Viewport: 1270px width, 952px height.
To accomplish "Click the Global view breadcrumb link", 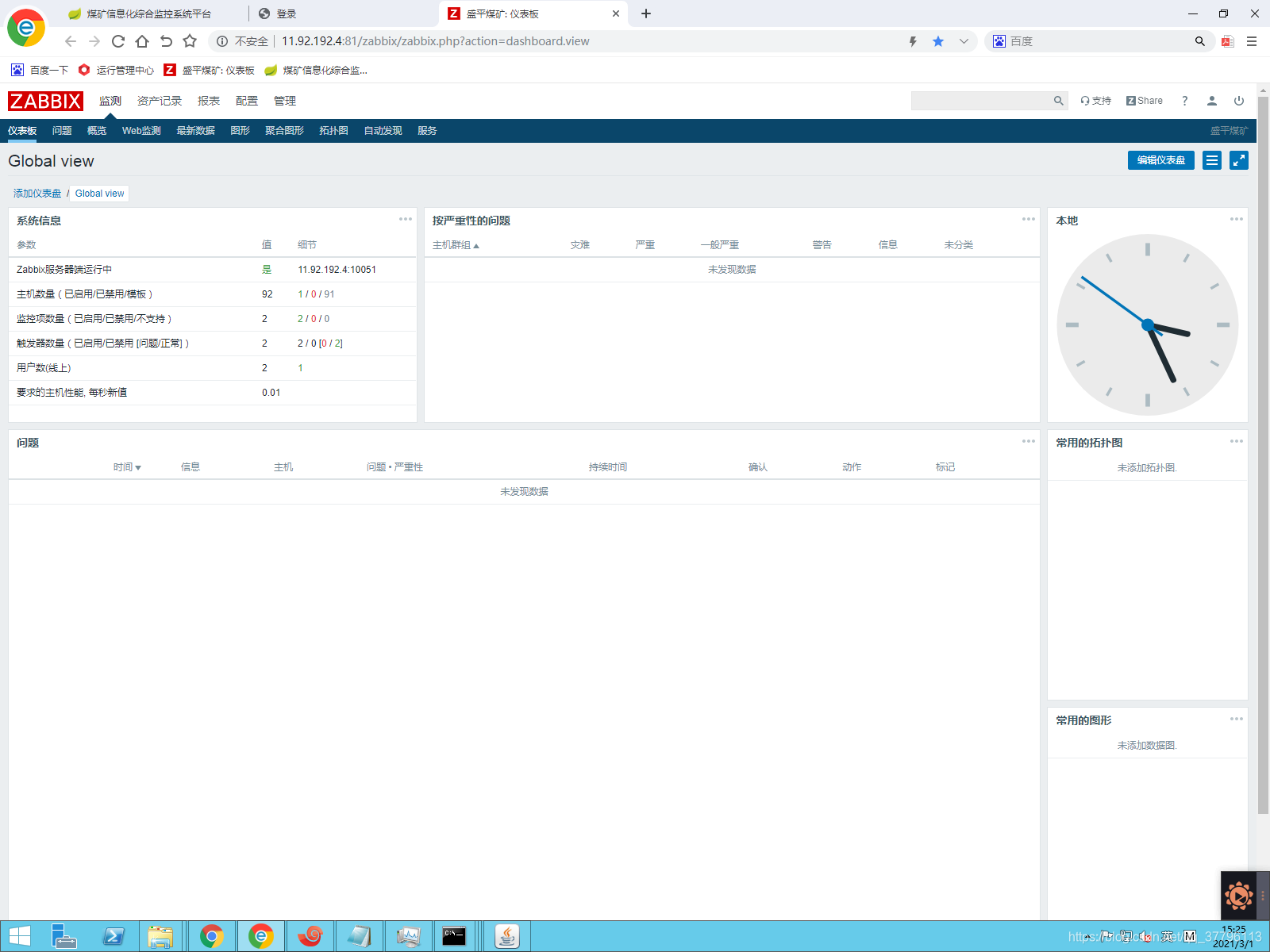I will [99, 194].
